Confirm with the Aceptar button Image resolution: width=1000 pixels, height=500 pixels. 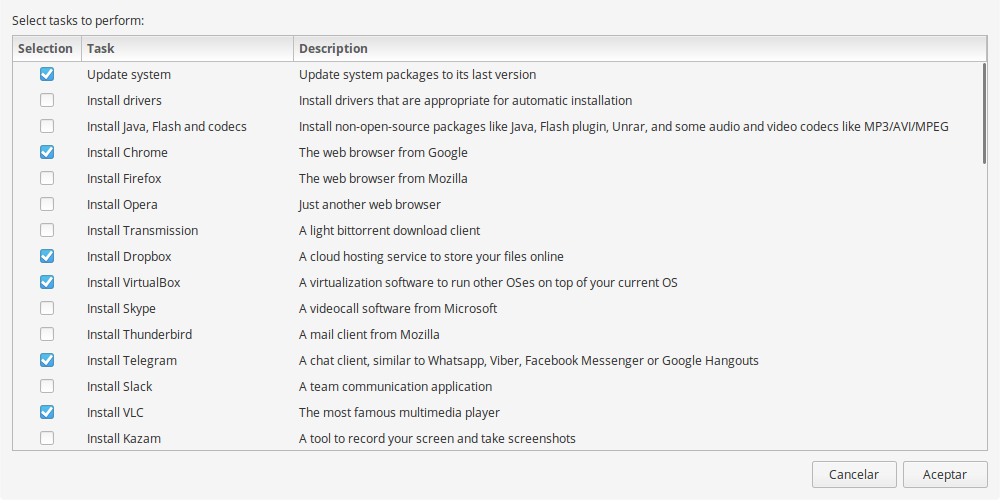[x=945, y=474]
